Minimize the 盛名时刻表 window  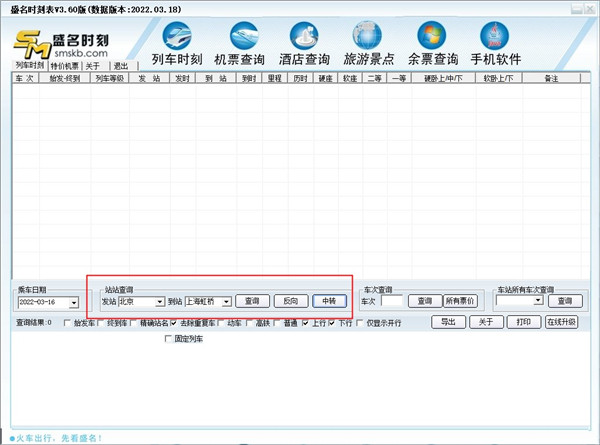point(577,9)
